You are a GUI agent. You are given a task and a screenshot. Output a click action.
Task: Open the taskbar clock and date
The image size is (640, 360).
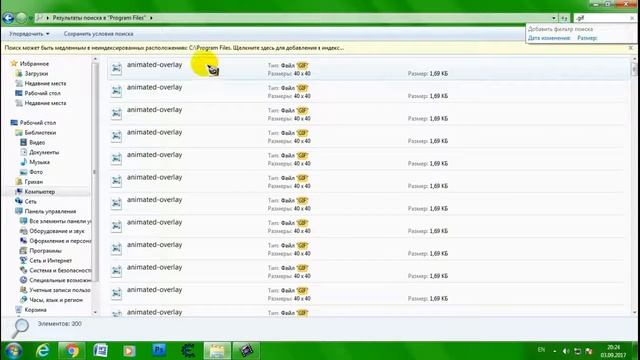(x=613, y=351)
